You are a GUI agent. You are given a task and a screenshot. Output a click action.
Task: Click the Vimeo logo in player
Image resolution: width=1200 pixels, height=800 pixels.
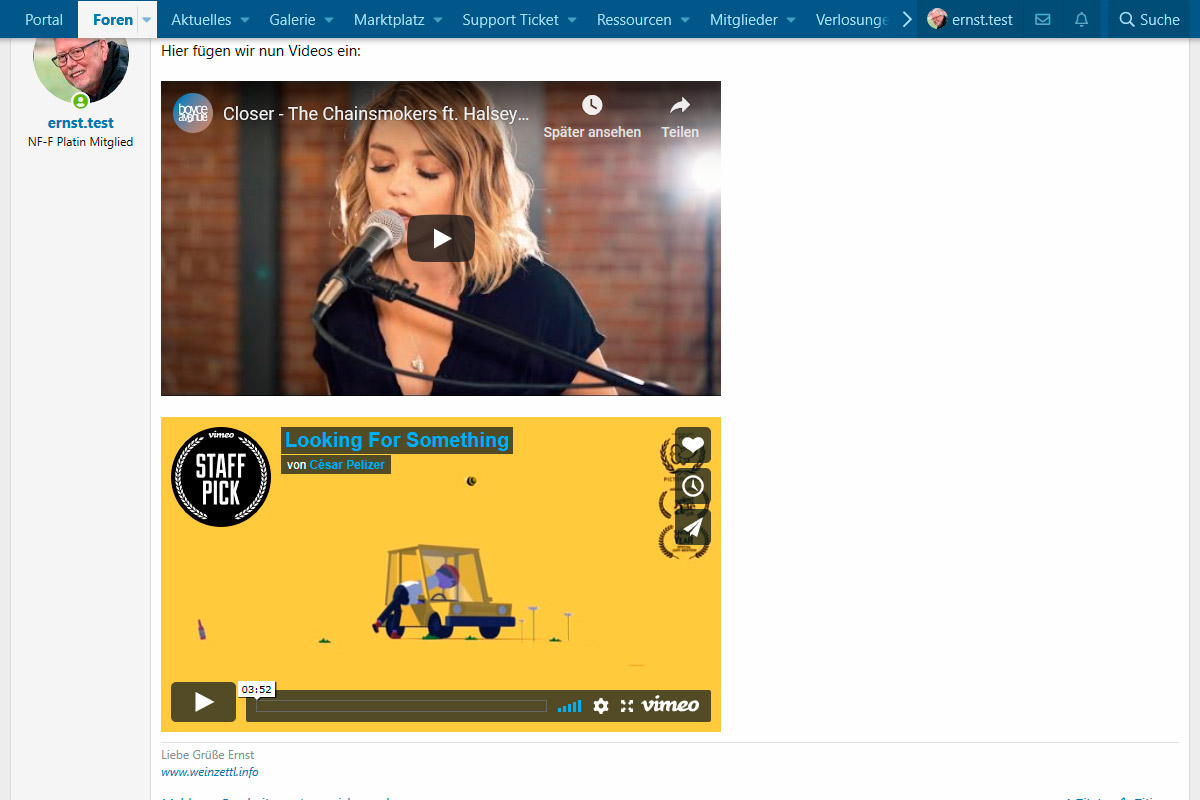(670, 705)
